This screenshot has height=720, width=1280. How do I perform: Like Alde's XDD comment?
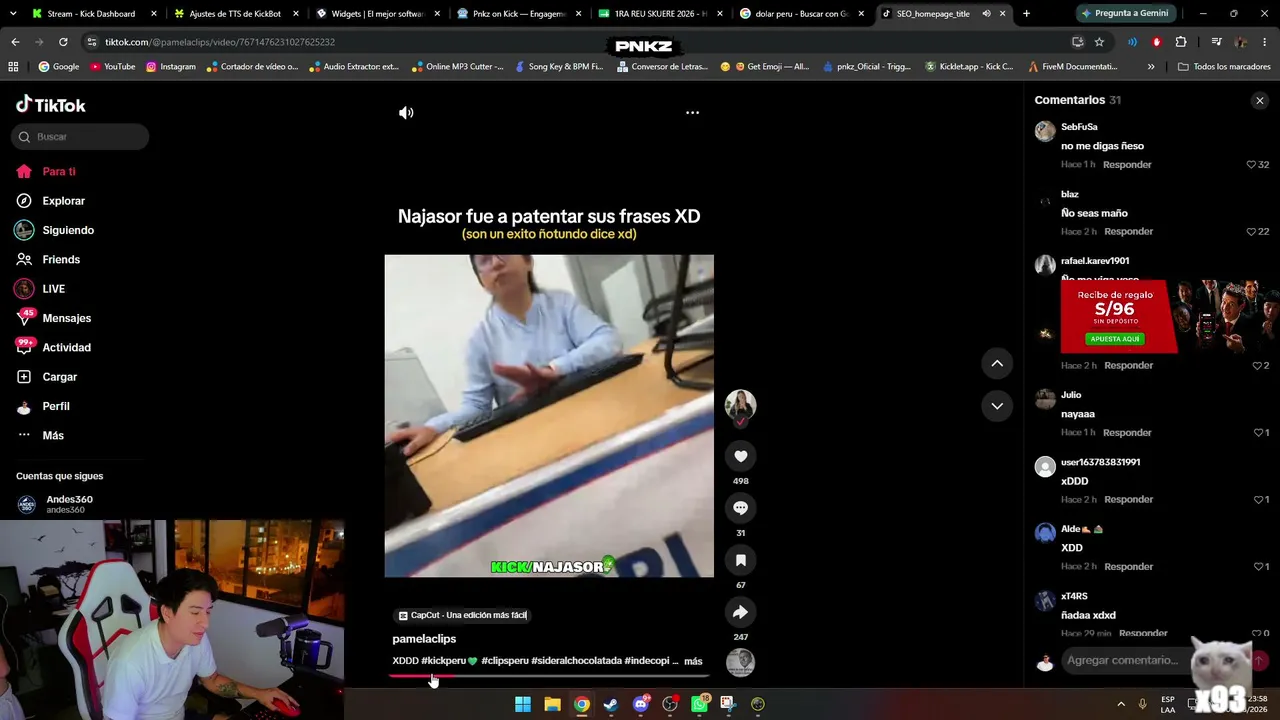[1258, 566]
